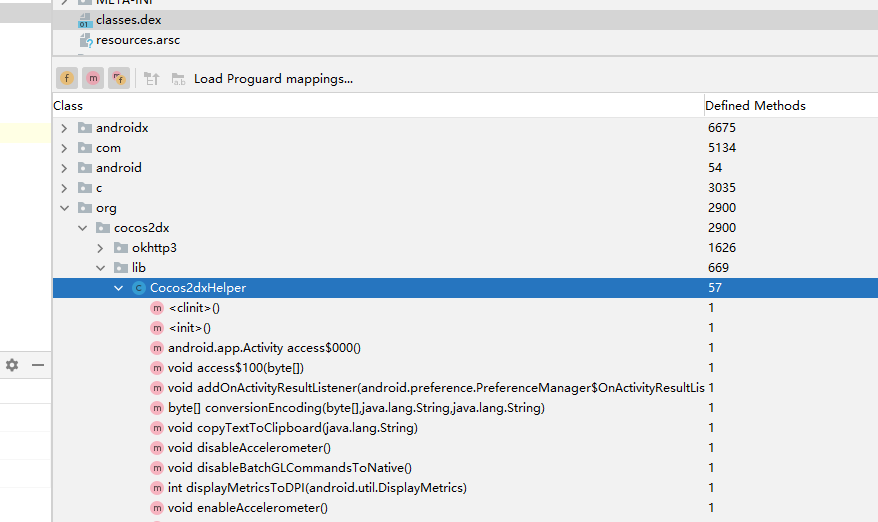Click okhttp3 method count 1626
The image size is (878, 522).
tap(722, 248)
